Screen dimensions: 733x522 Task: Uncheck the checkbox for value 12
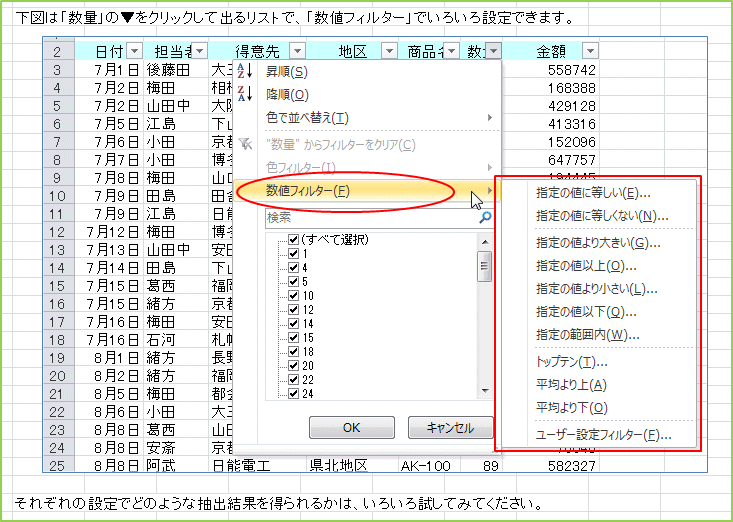(294, 310)
